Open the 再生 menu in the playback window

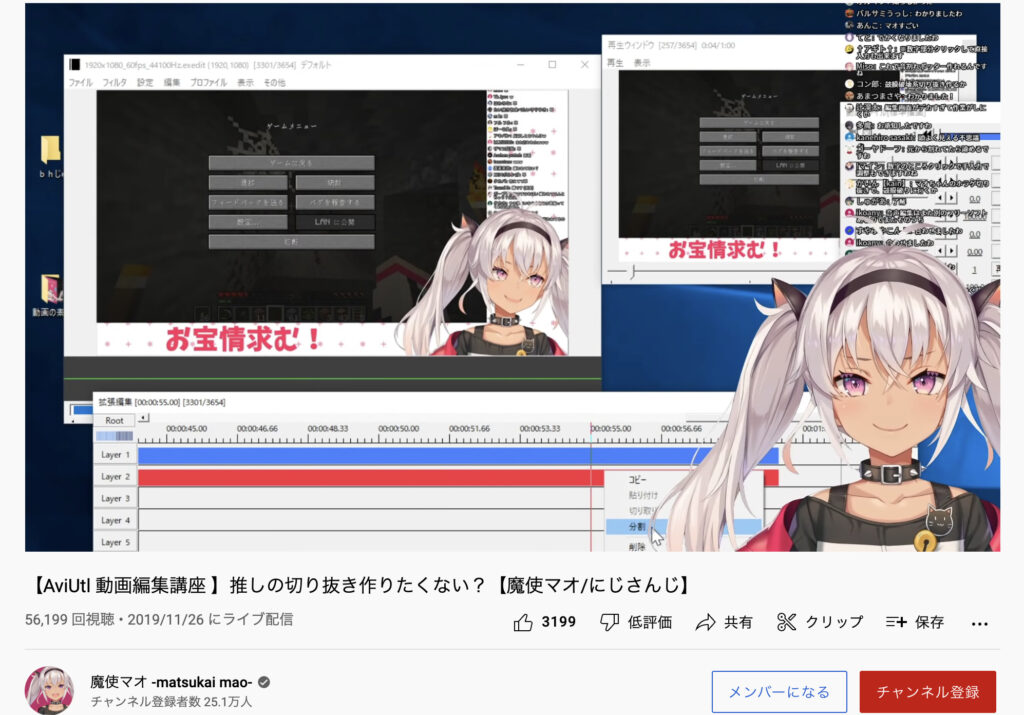[x=615, y=63]
